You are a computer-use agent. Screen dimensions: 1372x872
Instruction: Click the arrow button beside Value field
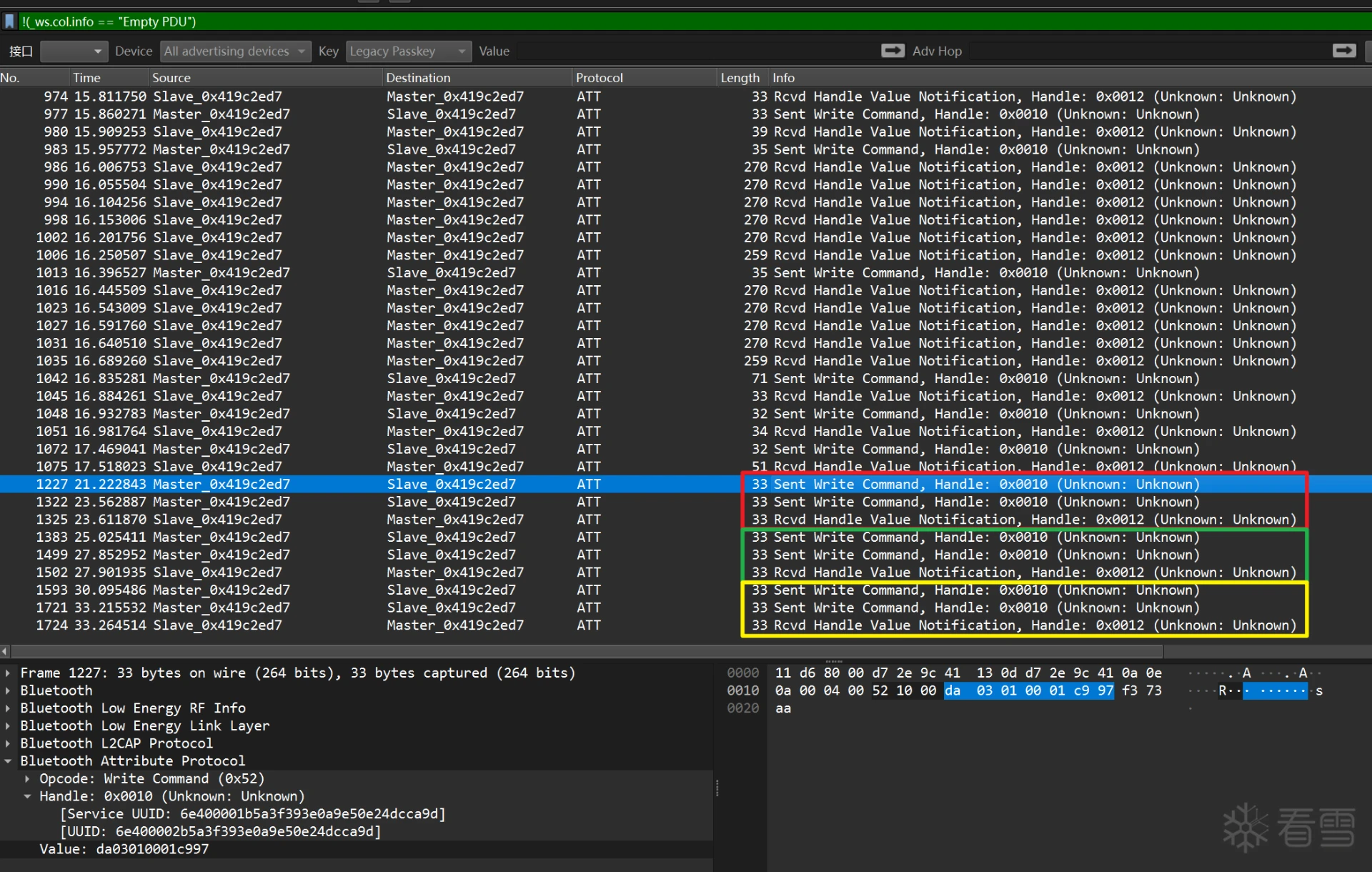(893, 51)
